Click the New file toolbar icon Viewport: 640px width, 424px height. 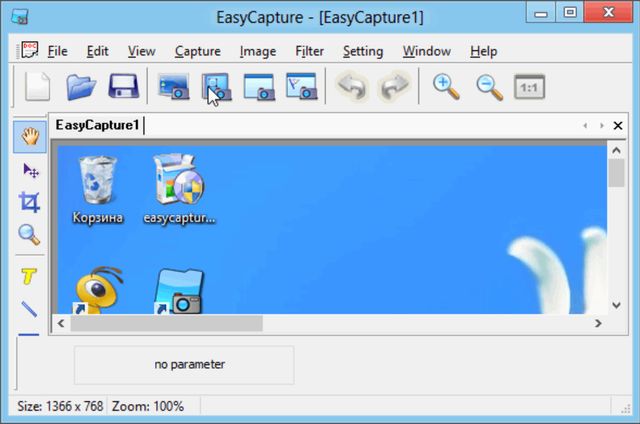point(37,87)
